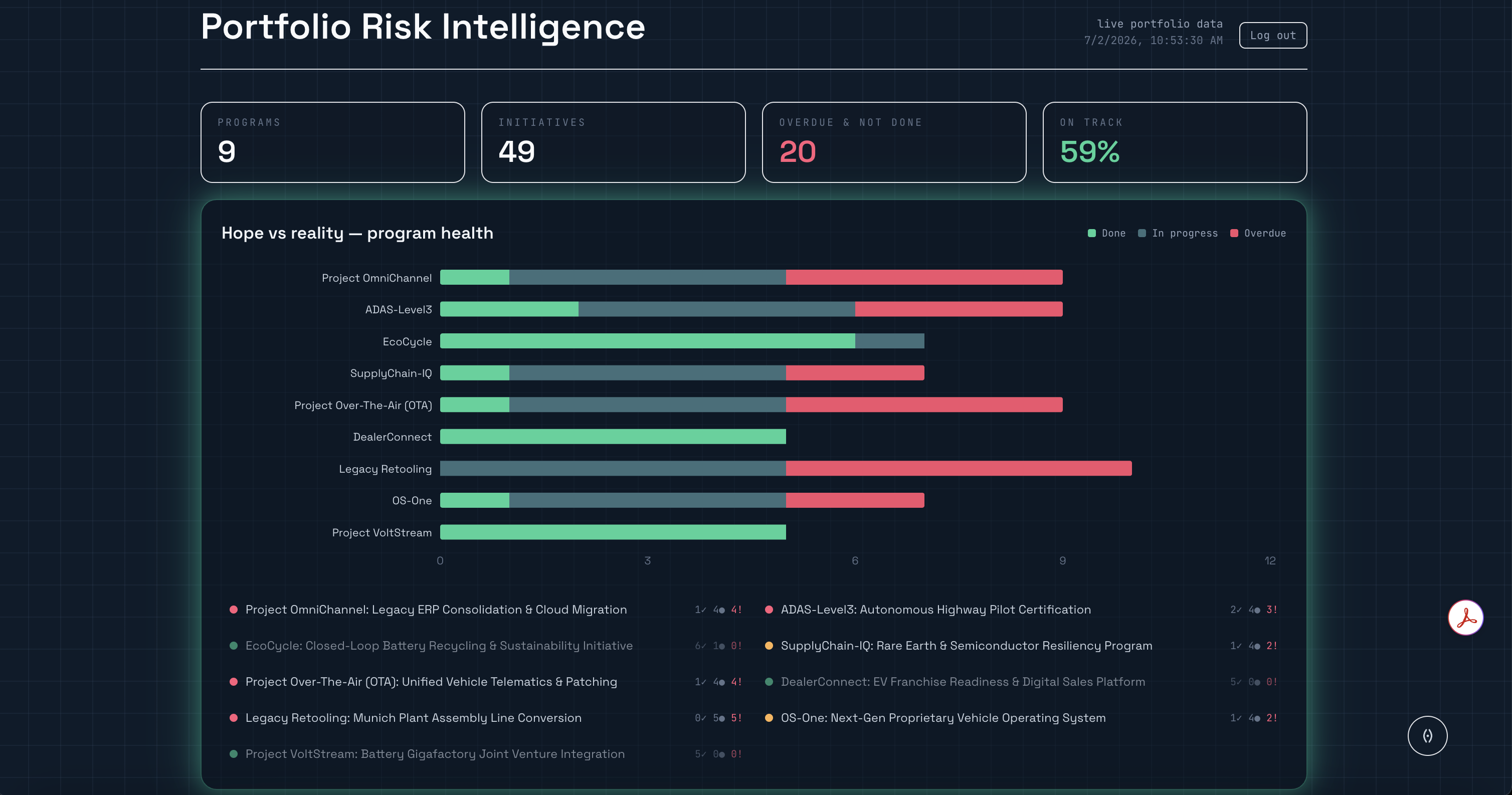Select the On Track 59% card

click(x=1175, y=142)
